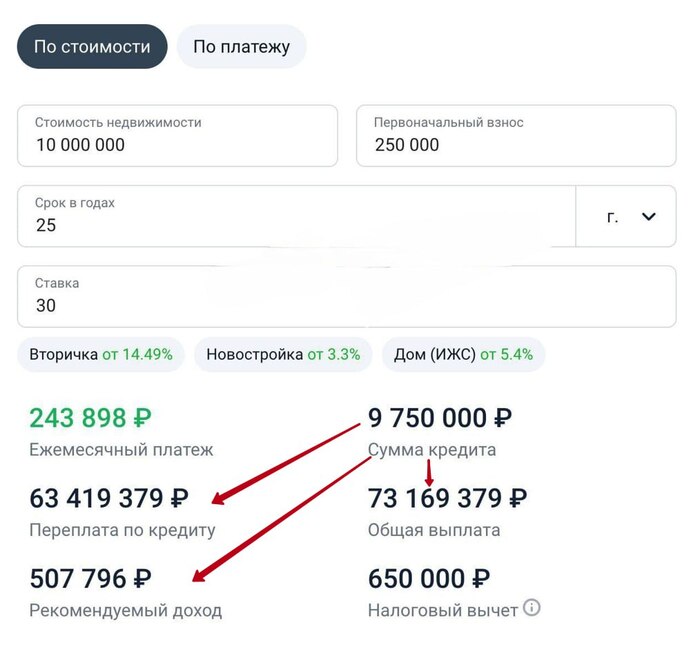Click the "Сумма кредита" value 9 750 000 ₽
The image size is (700, 654).
(440, 418)
